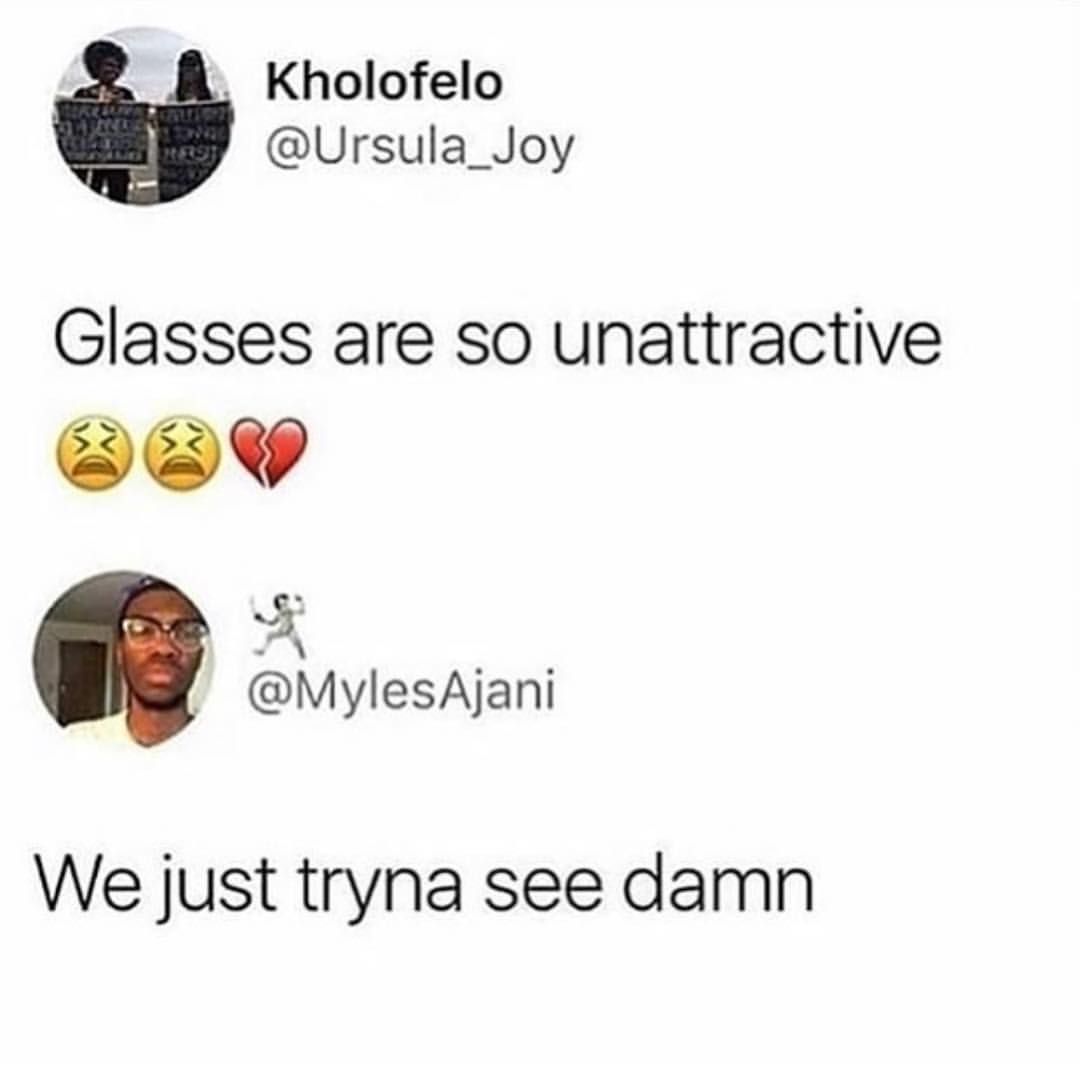This screenshot has width=1080, height=1080.
Task: Click the broken heart emoji
Action: 268,452
